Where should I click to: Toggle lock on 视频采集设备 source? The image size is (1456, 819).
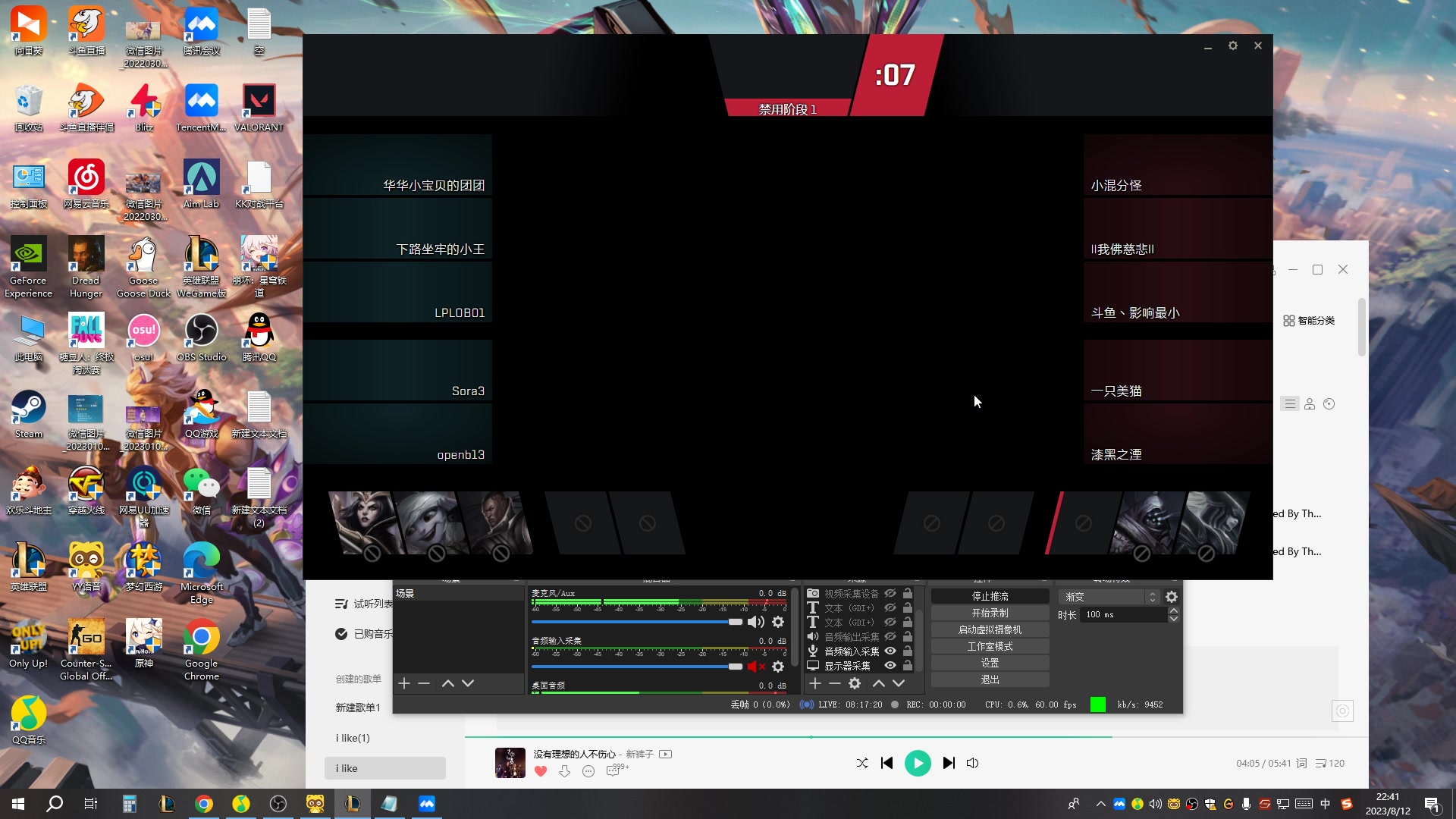pyautogui.click(x=908, y=594)
